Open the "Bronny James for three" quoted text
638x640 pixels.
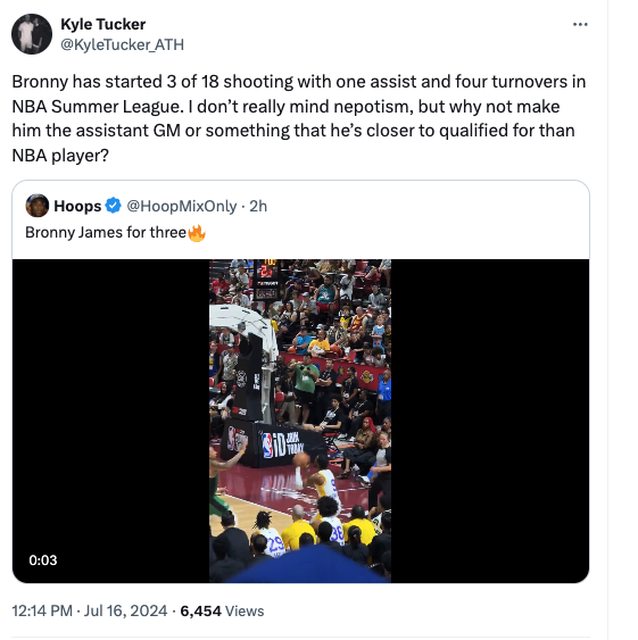tap(105, 233)
